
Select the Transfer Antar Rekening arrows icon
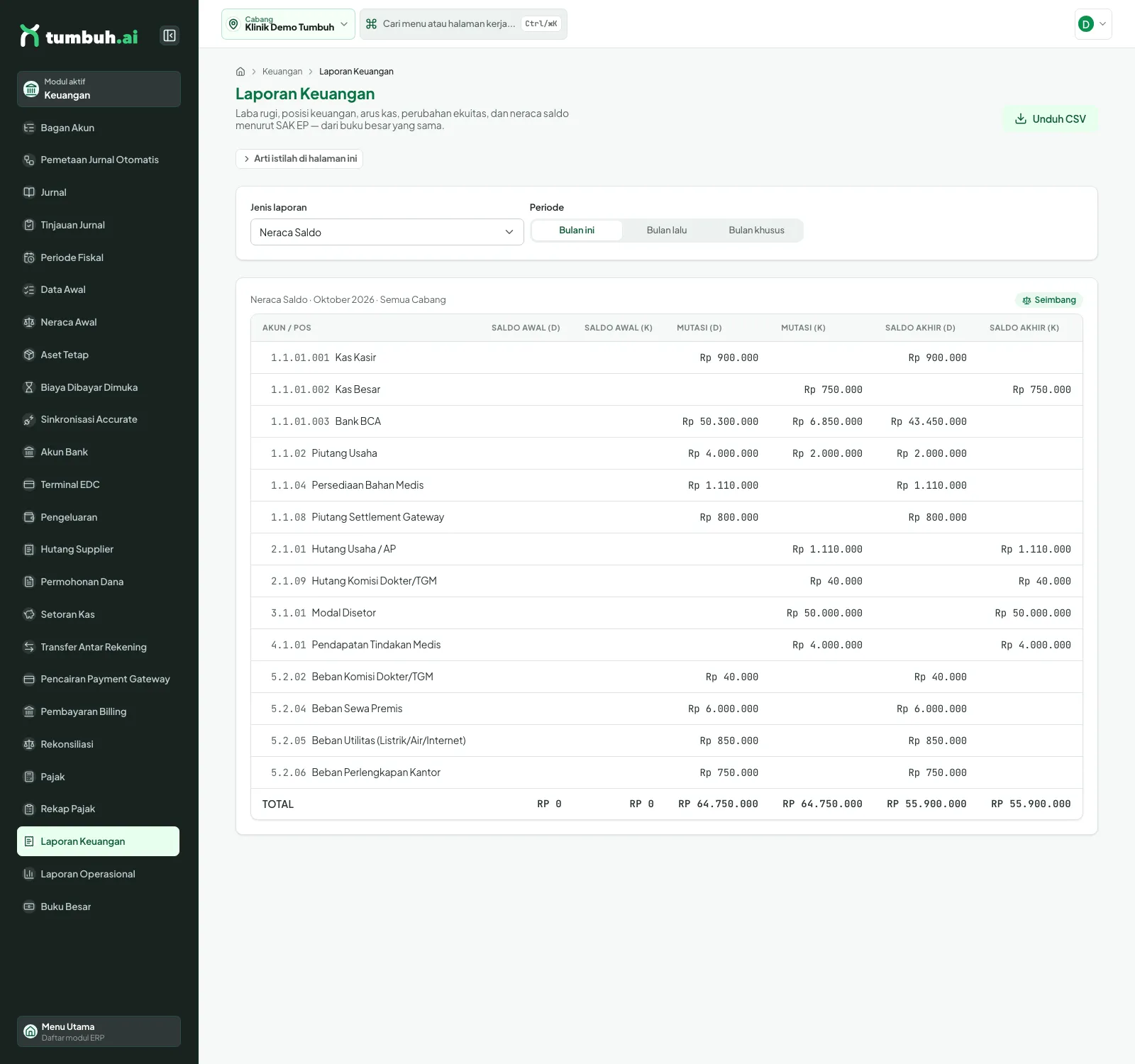(29, 647)
